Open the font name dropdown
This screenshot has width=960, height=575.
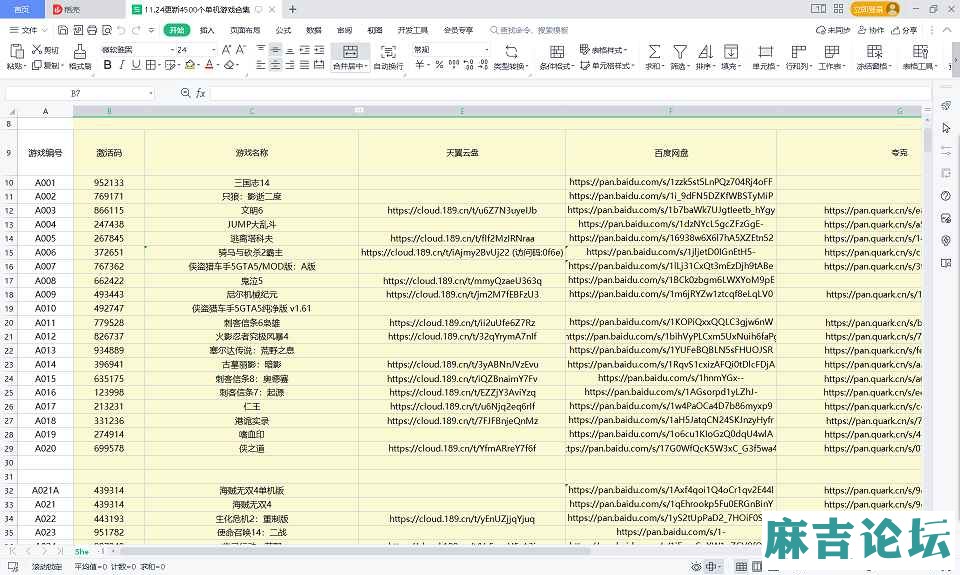click(170, 50)
